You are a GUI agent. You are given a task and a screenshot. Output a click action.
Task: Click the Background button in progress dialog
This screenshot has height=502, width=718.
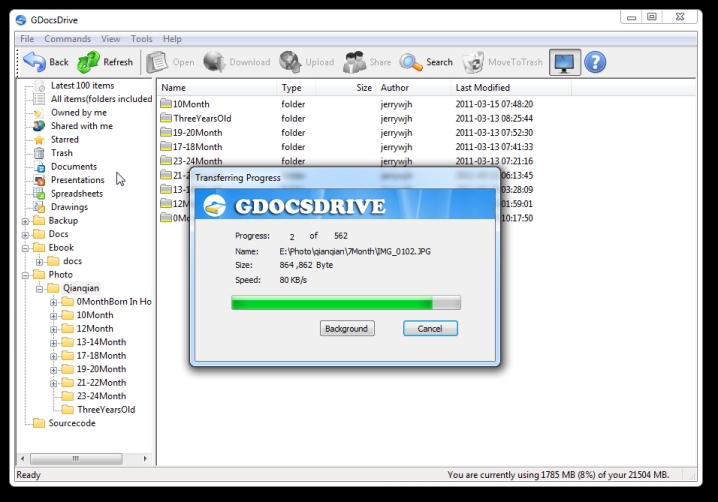(346, 328)
